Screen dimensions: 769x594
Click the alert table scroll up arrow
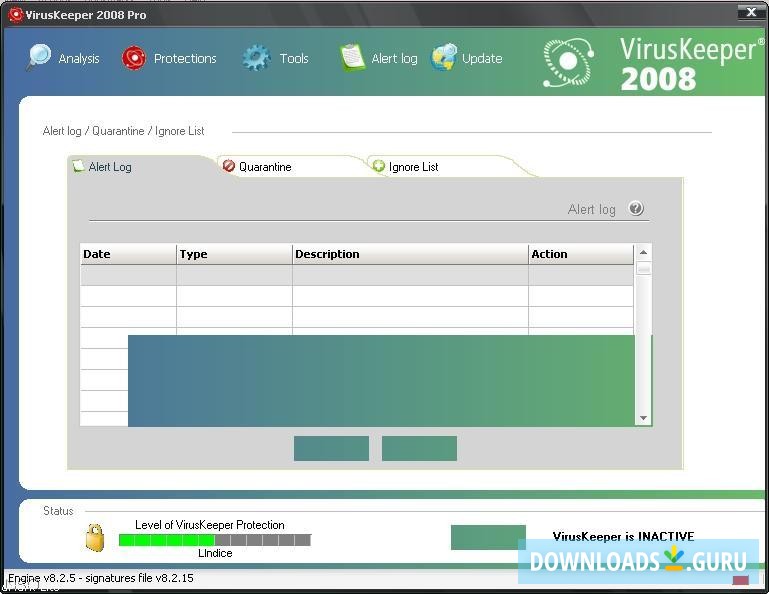click(643, 253)
